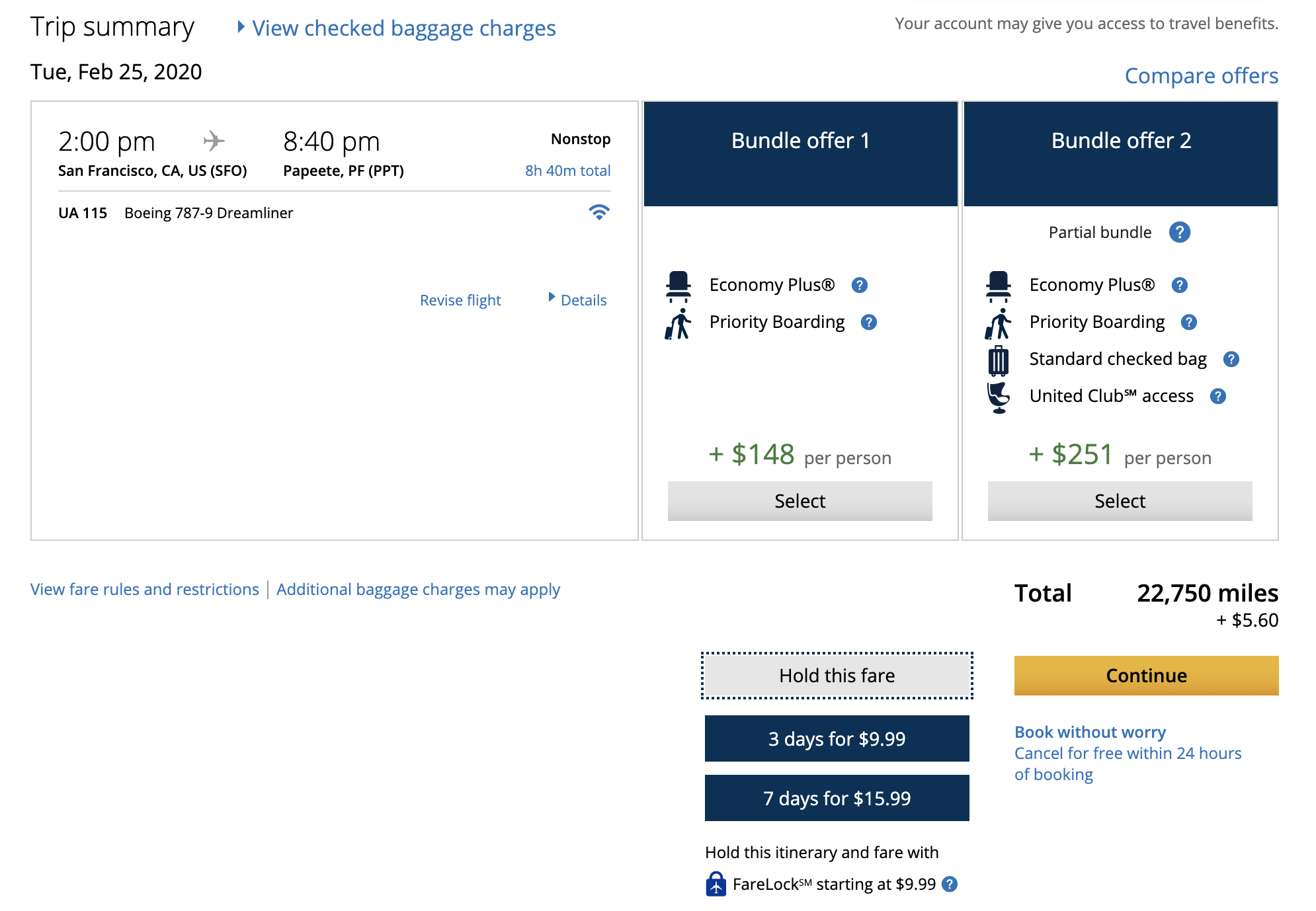1316x911 pixels.
Task: Open Economy Plus help in Bundle offer 1
Action: tap(860, 285)
